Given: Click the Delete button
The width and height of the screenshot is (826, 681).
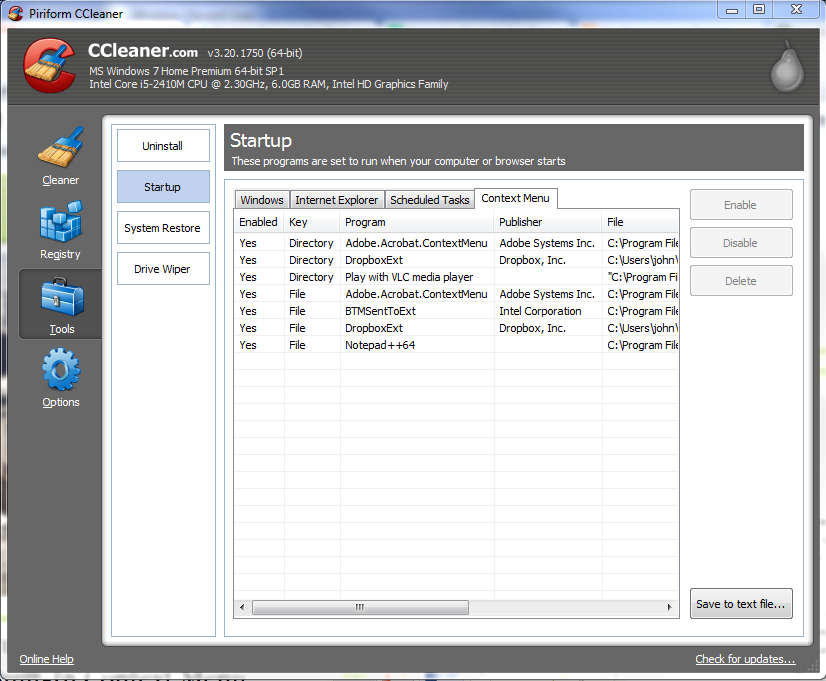Looking at the screenshot, I should pos(741,281).
